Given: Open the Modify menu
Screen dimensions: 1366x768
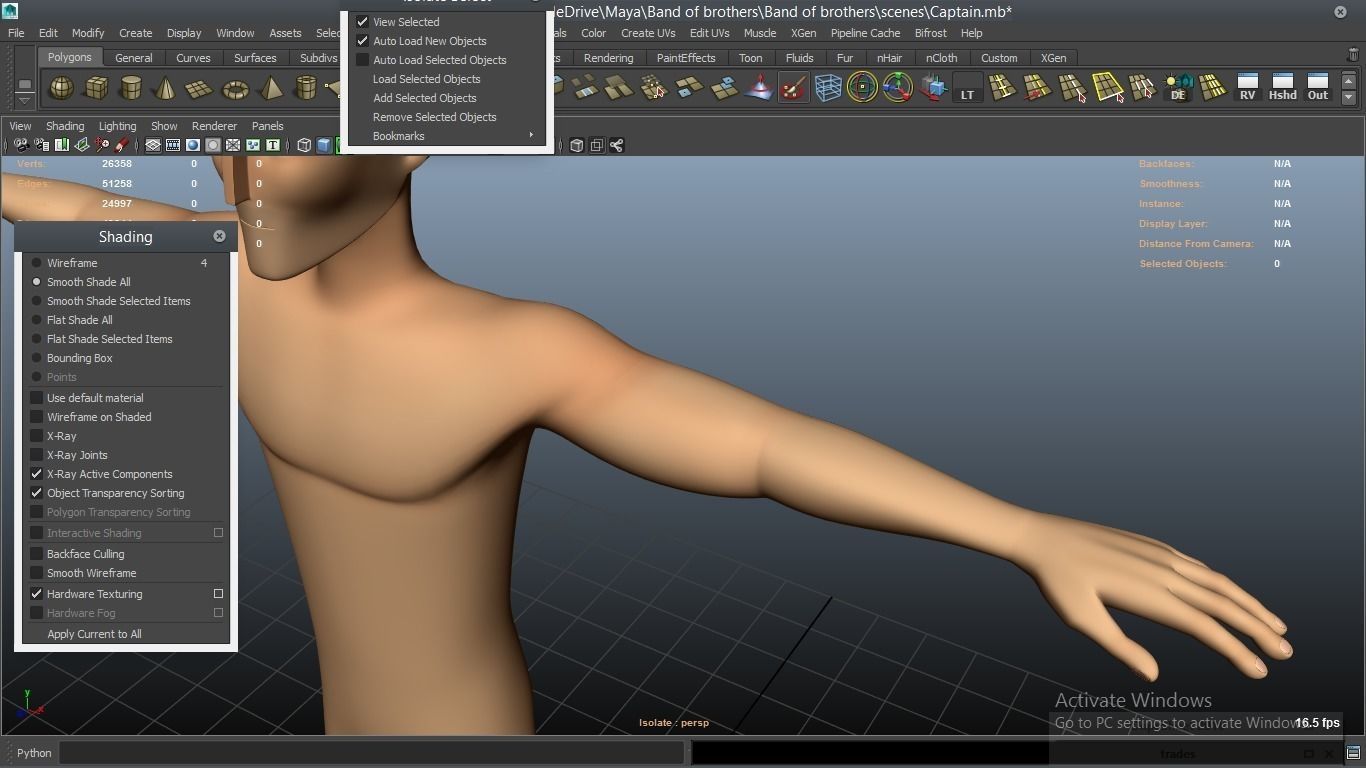Looking at the screenshot, I should 88,33.
